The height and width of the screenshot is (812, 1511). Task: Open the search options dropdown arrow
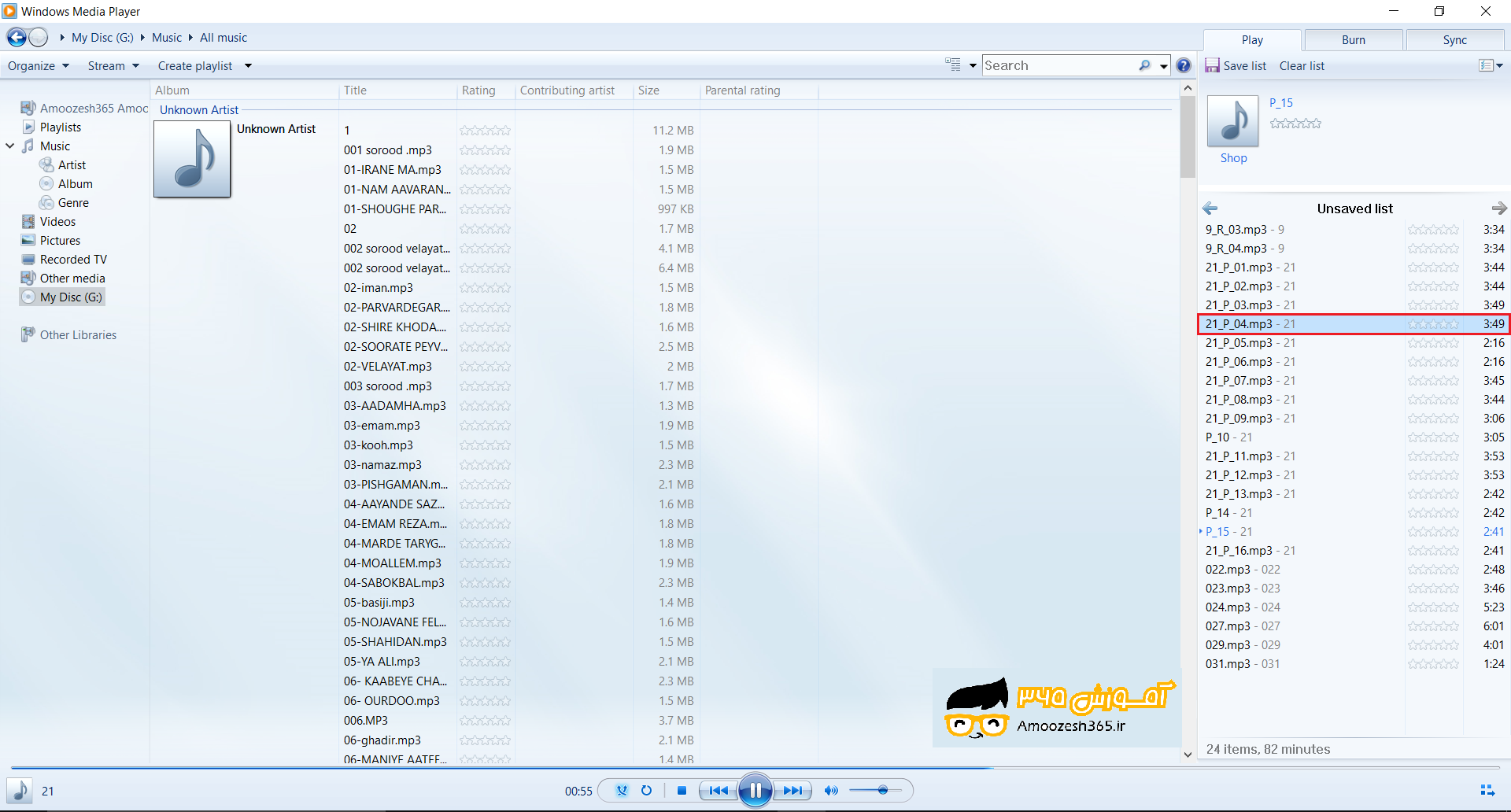[x=1163, y=66]
